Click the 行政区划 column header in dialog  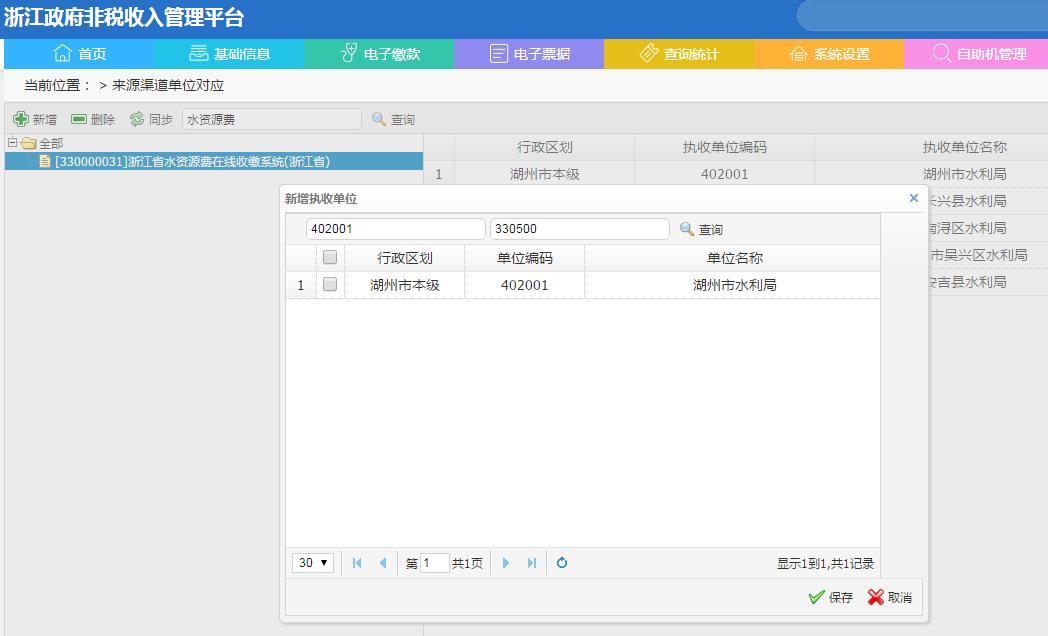point(404,258)
